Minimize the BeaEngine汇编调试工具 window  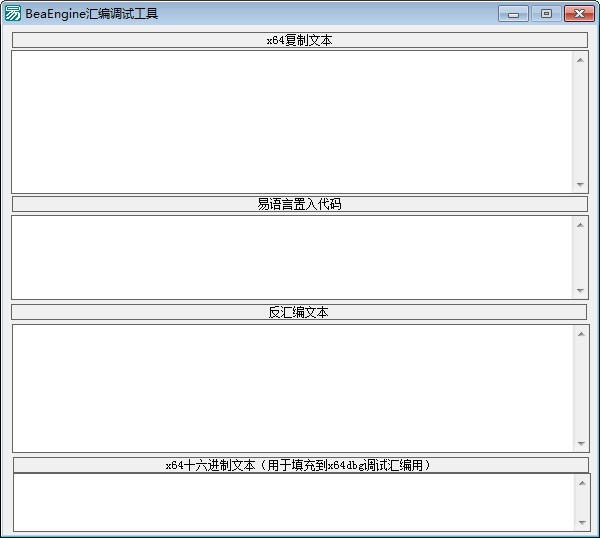(513, 14)
